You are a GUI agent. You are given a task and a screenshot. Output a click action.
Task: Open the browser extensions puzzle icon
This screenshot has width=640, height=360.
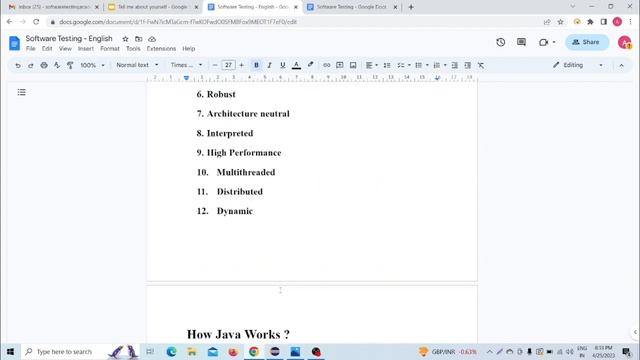[590, 22]
